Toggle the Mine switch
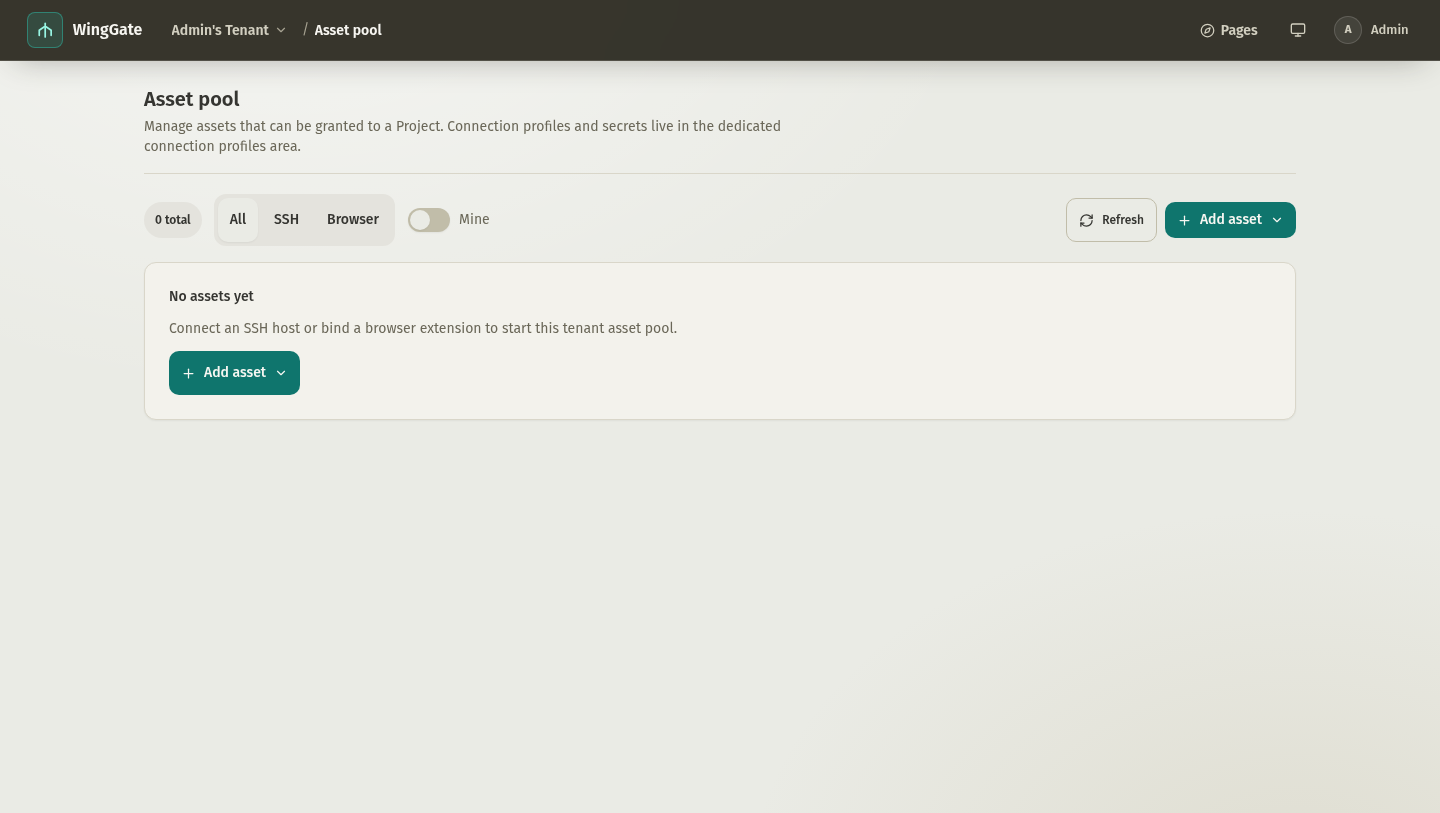Viewport: 1440px width, 813px height. coord(429,220)
